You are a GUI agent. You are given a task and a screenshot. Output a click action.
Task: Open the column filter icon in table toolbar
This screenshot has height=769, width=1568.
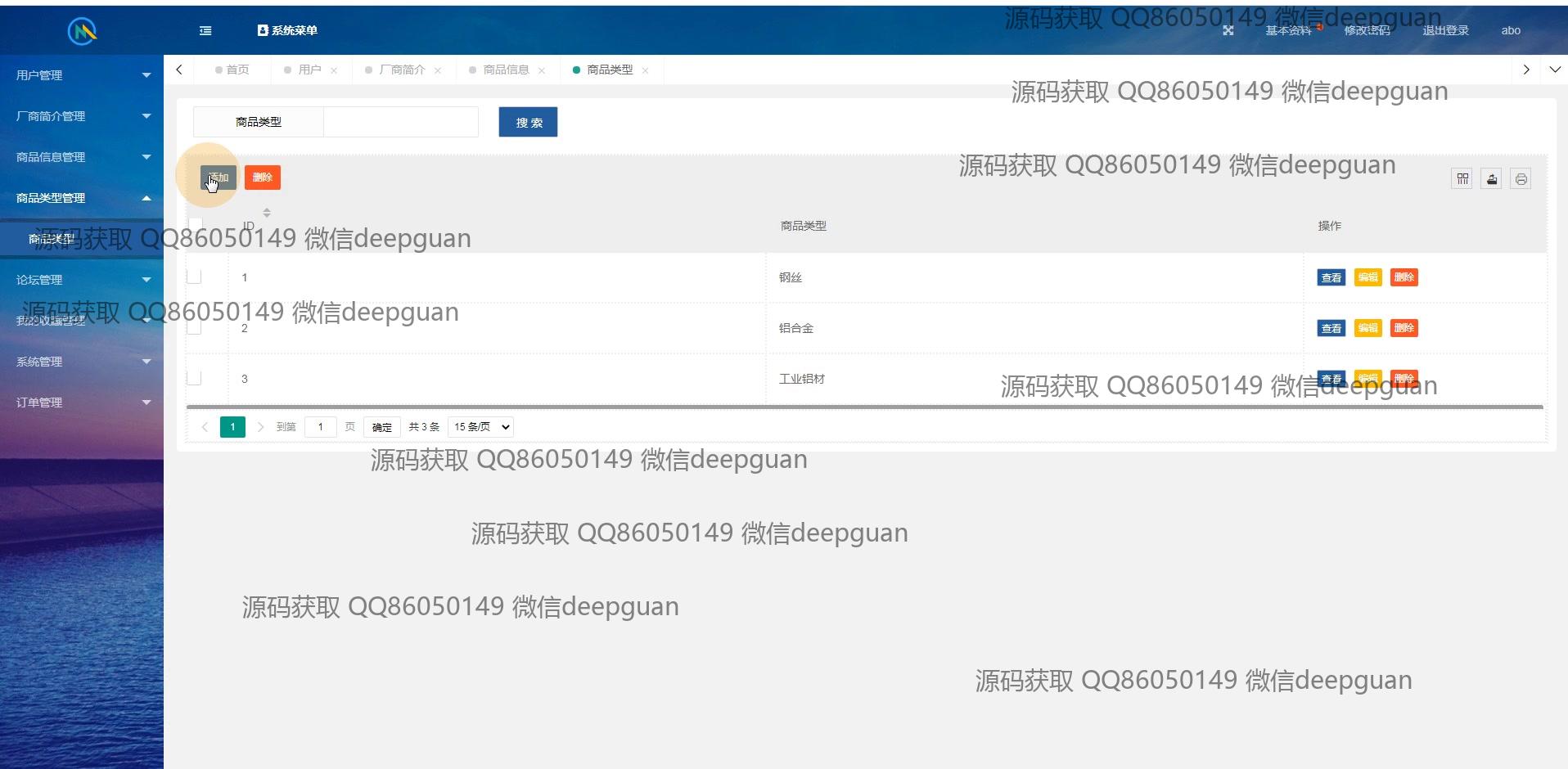point(1462,178)
